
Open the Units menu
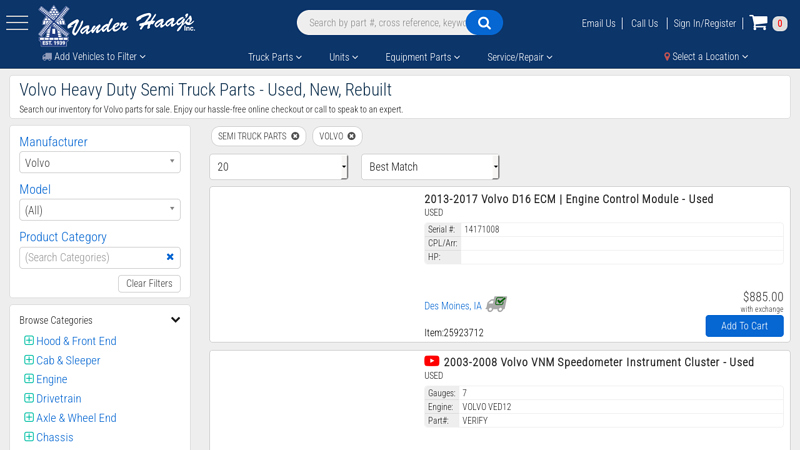(x=343, y=57)
